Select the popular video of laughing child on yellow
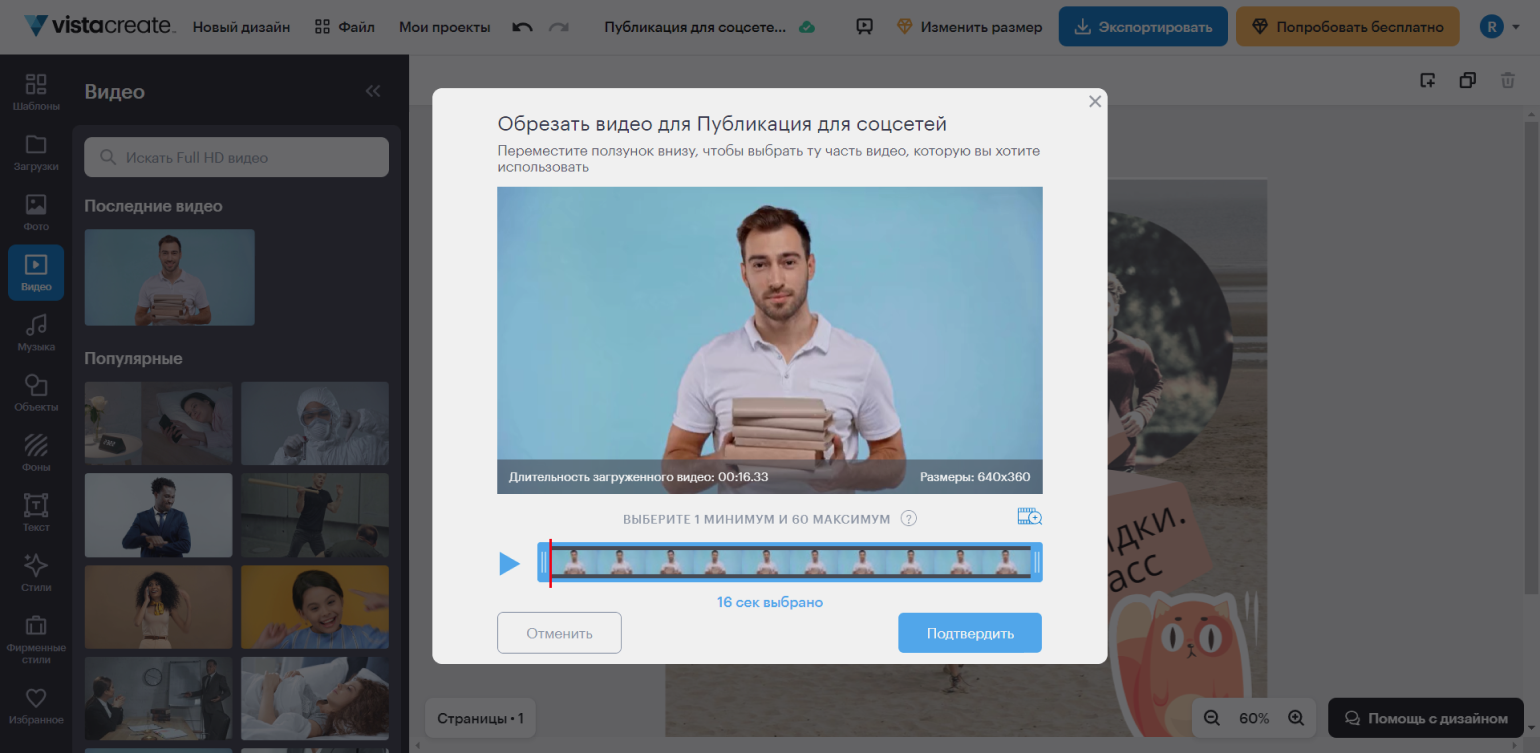1540x753 pixels. point(315,607)
